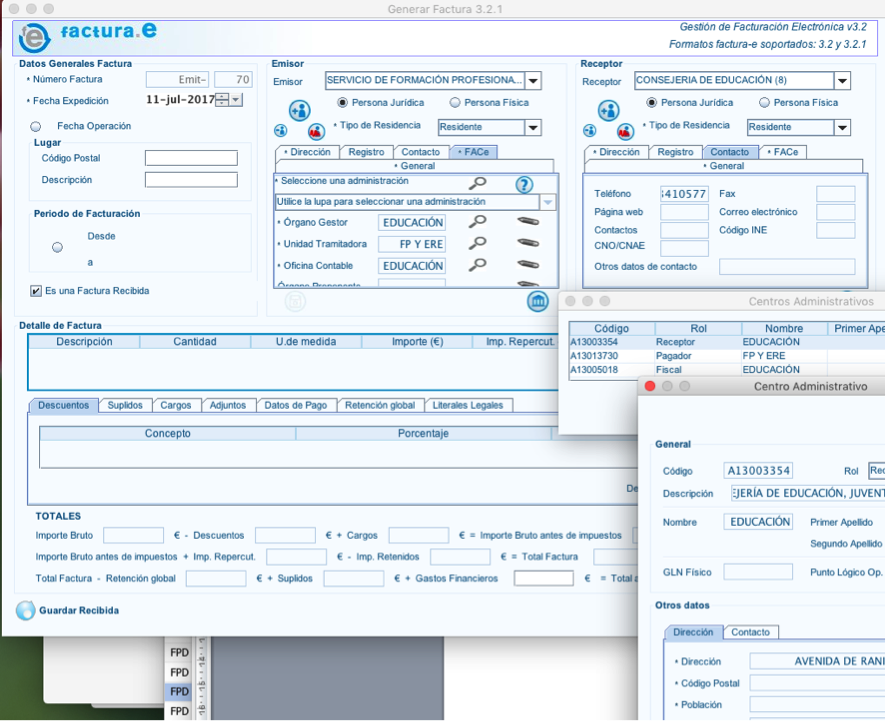The width and height of the screenshot is (886, 721).
Task: Enable the Fecha Operación radio button
Action: 36,126
